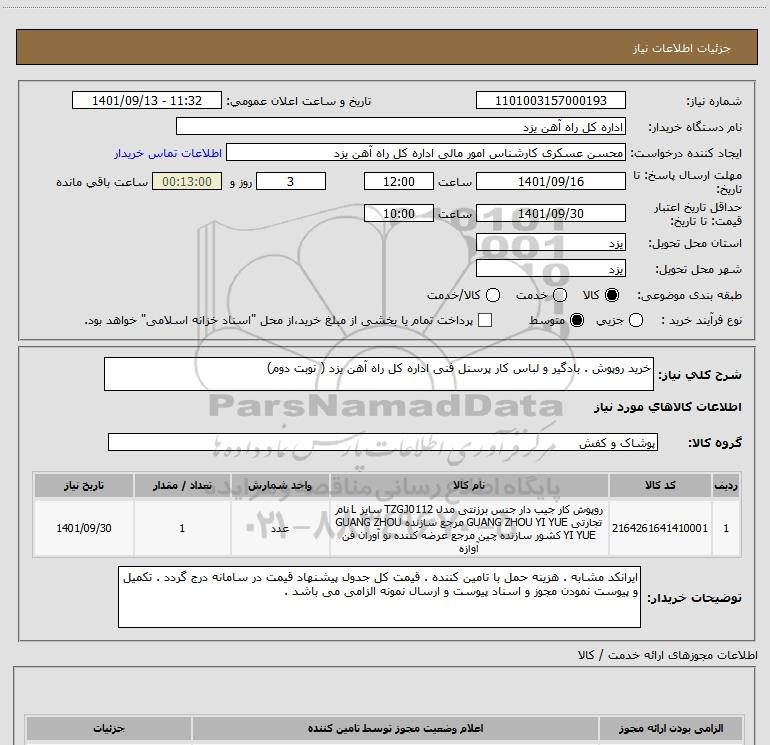This screenshot has width=770, height=745.
Task: Click the response deadline time 12:00 field
Action: point(399,181)
